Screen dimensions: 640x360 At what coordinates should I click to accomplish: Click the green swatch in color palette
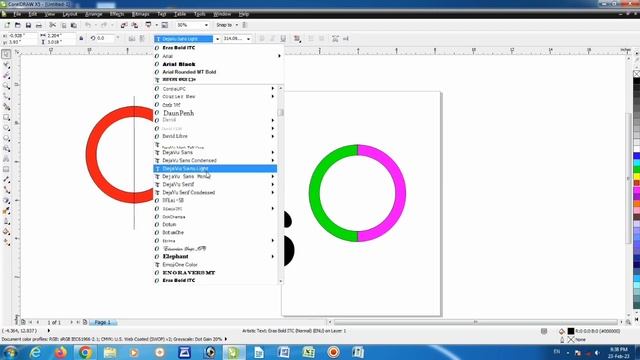pyautogui.click(x=636, y=169)
